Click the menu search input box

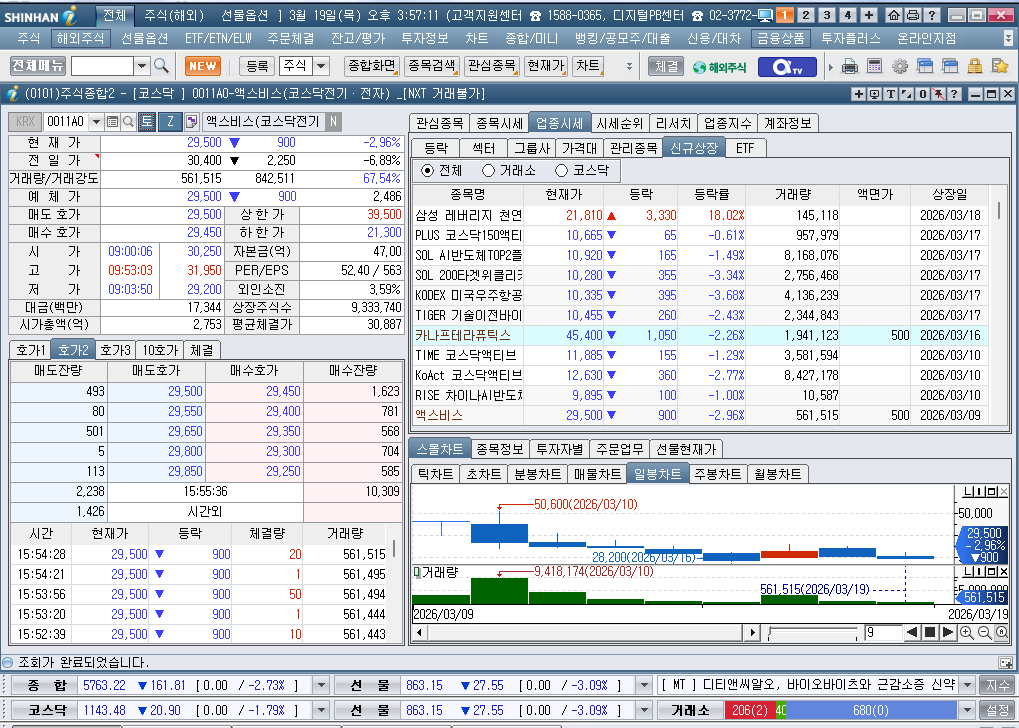tap(102, 66)
